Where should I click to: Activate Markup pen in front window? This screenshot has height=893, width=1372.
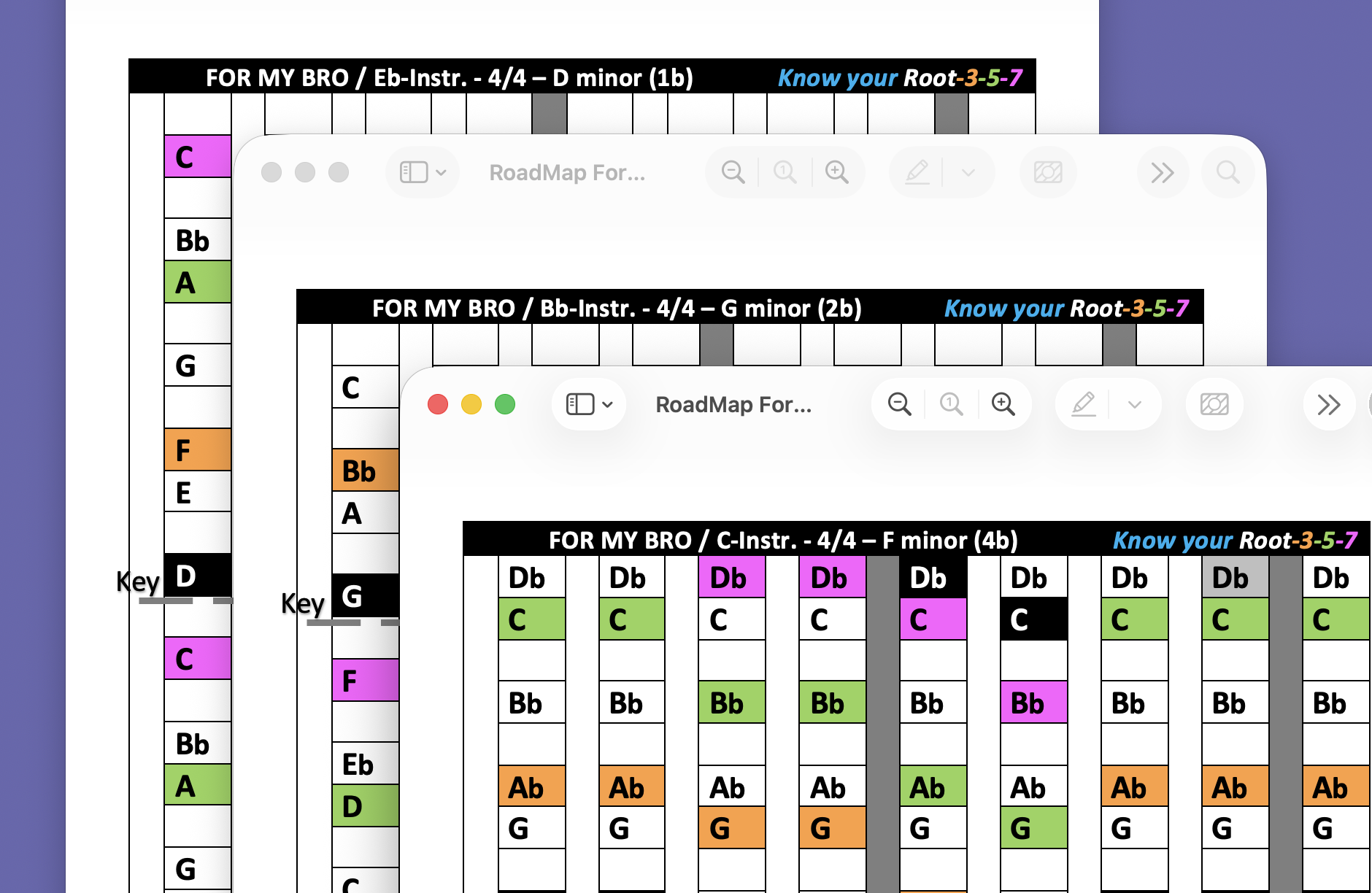coord(1084,404)
